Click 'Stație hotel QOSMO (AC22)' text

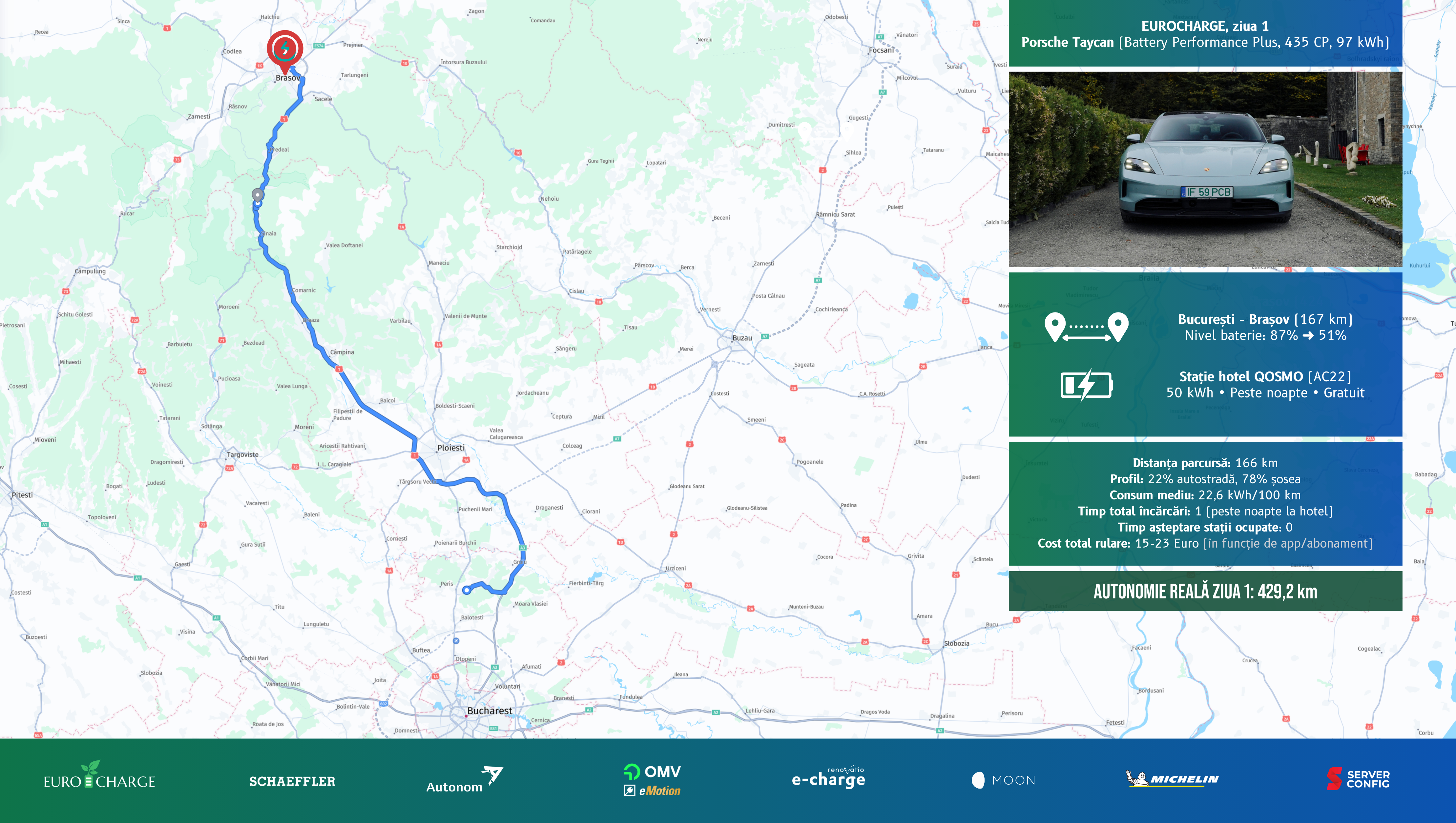pos(1265,376)
